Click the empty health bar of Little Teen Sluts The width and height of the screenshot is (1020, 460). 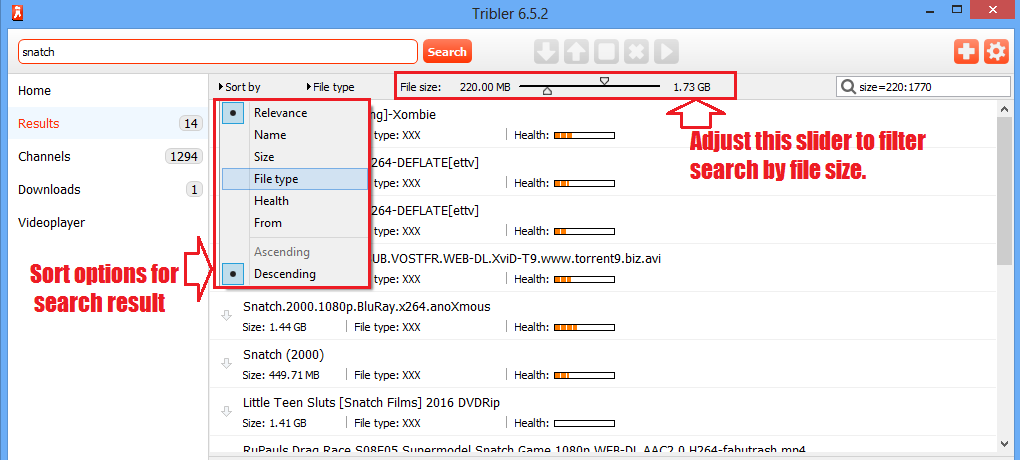pyautogui.click(x=584, y=423)
